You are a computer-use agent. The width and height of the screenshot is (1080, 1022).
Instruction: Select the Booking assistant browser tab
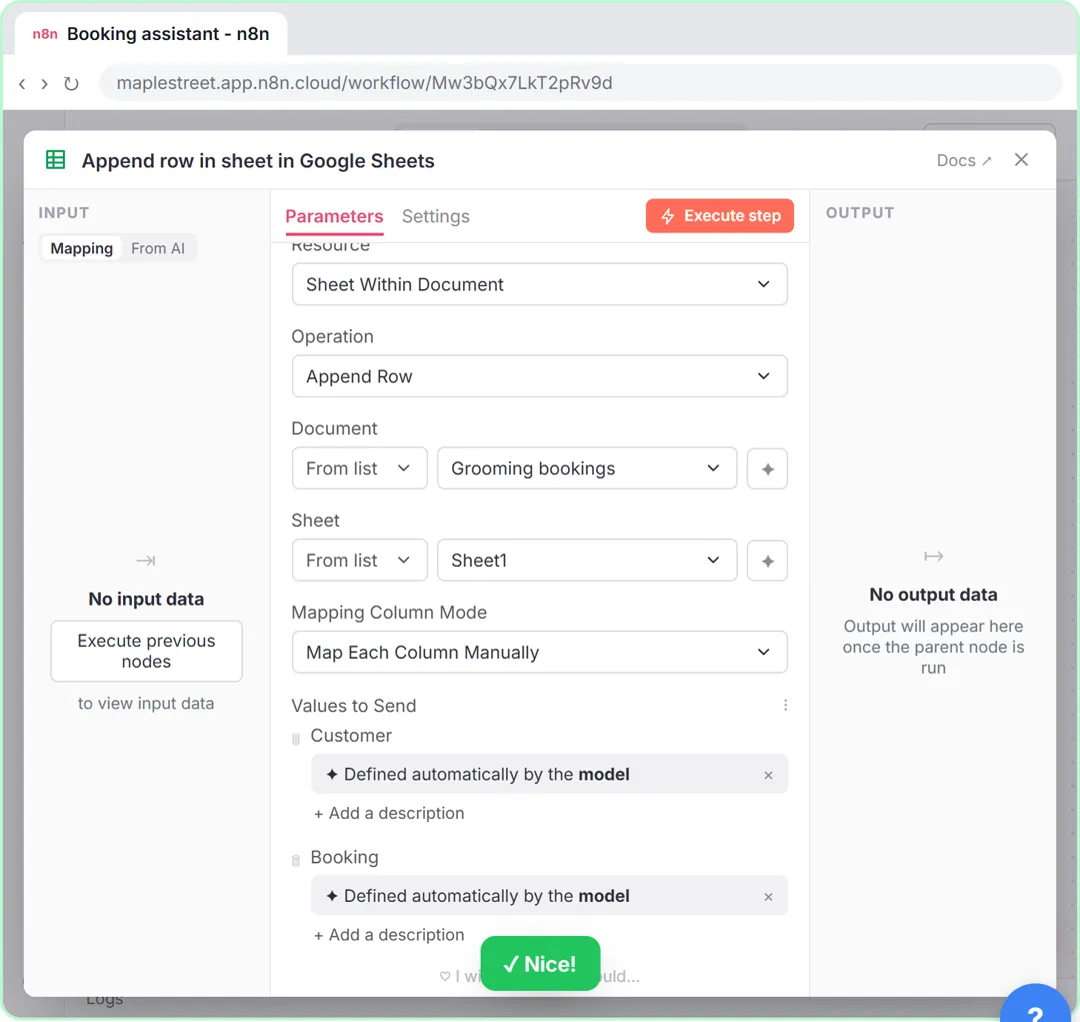coord(151,34)
